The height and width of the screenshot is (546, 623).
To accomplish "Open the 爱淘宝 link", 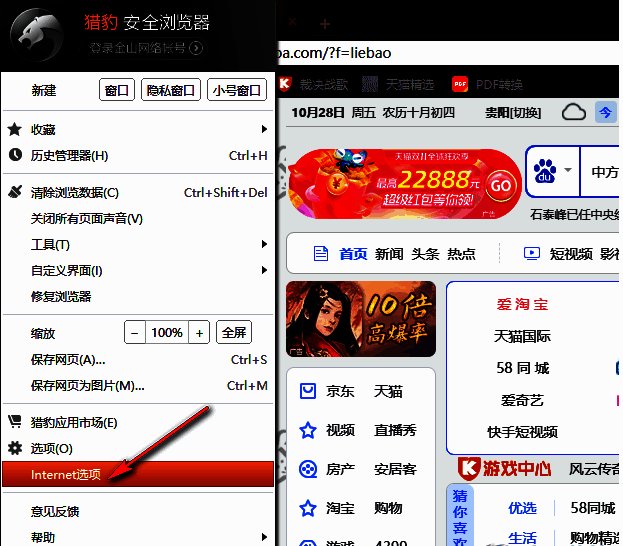I will (x=522, y=304).
